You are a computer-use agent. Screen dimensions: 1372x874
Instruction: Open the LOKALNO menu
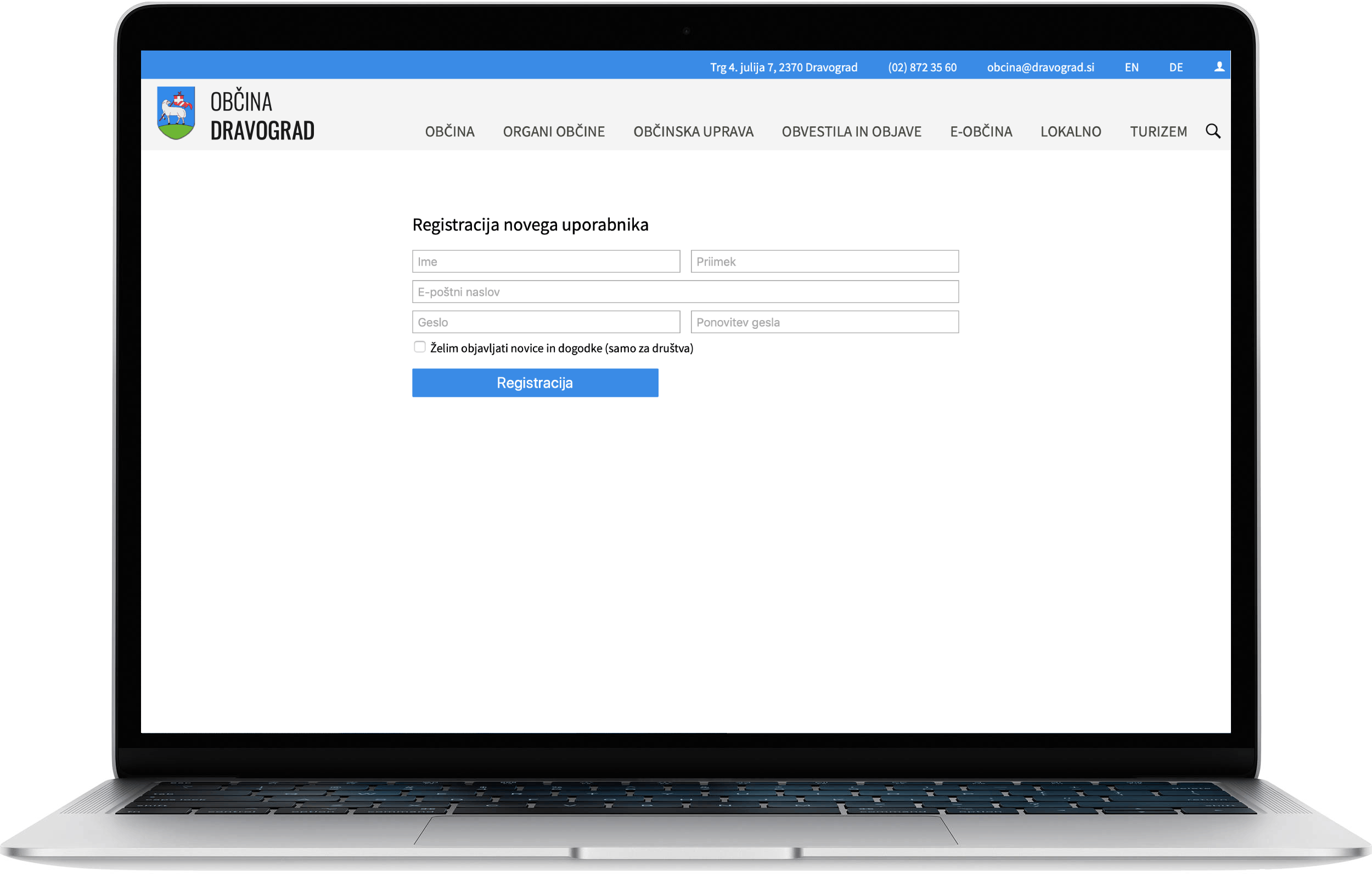point(1071,132)
